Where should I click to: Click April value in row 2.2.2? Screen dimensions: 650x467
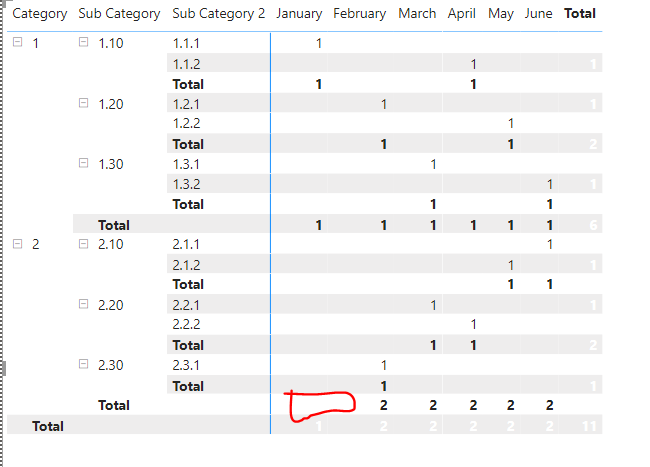(473, 324)
